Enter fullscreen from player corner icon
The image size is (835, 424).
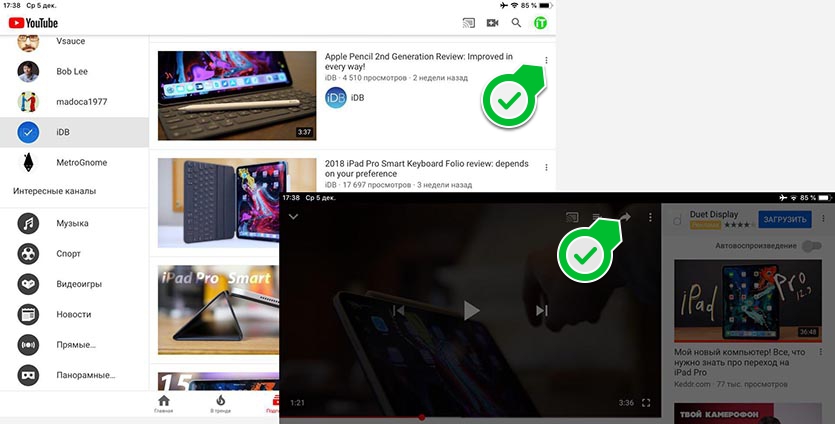(x=646, y=403)
